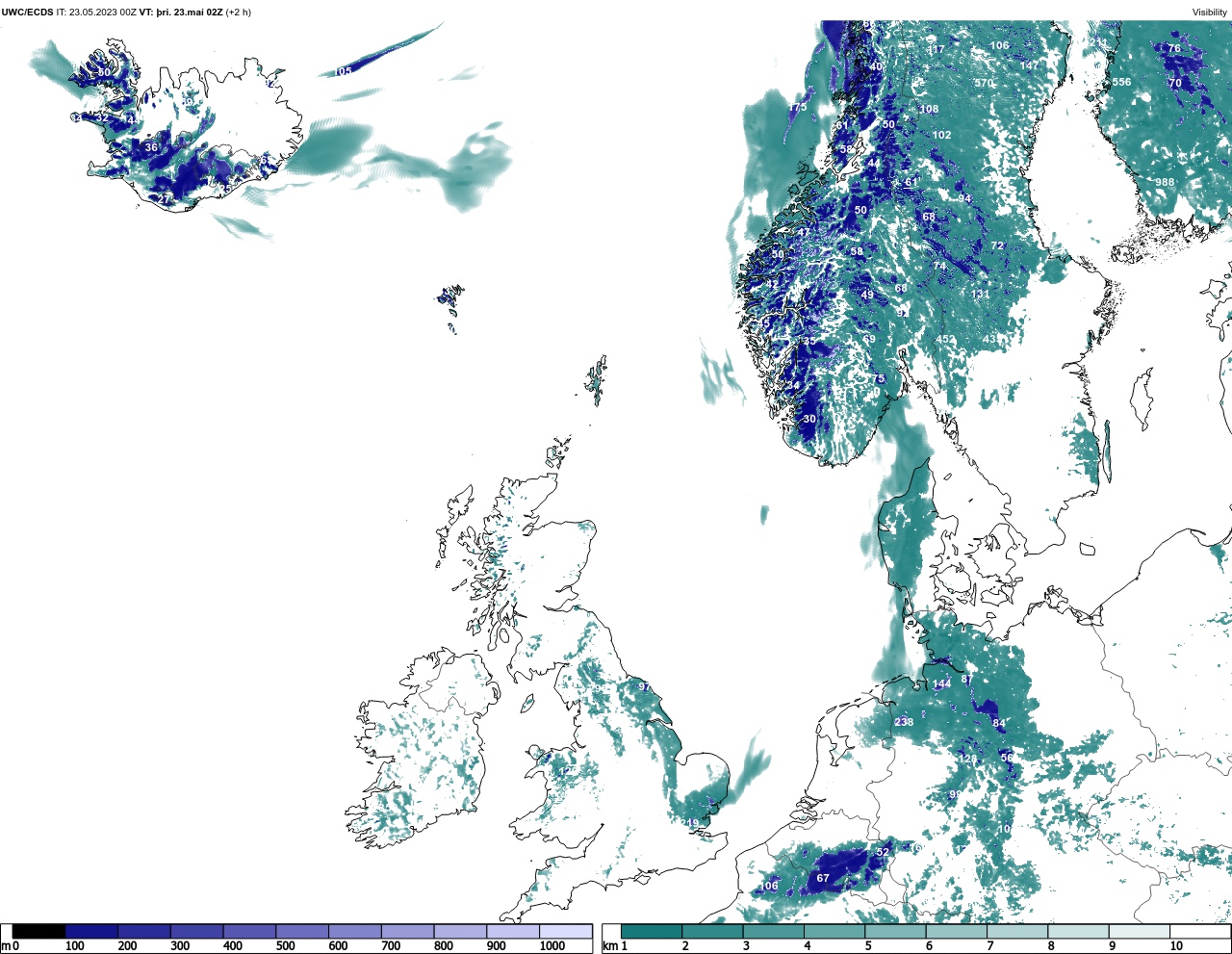The height and width of the screenshot is (954, 1232).
Task: Click the value '94' over central Sweden
Action: point(964,199)
